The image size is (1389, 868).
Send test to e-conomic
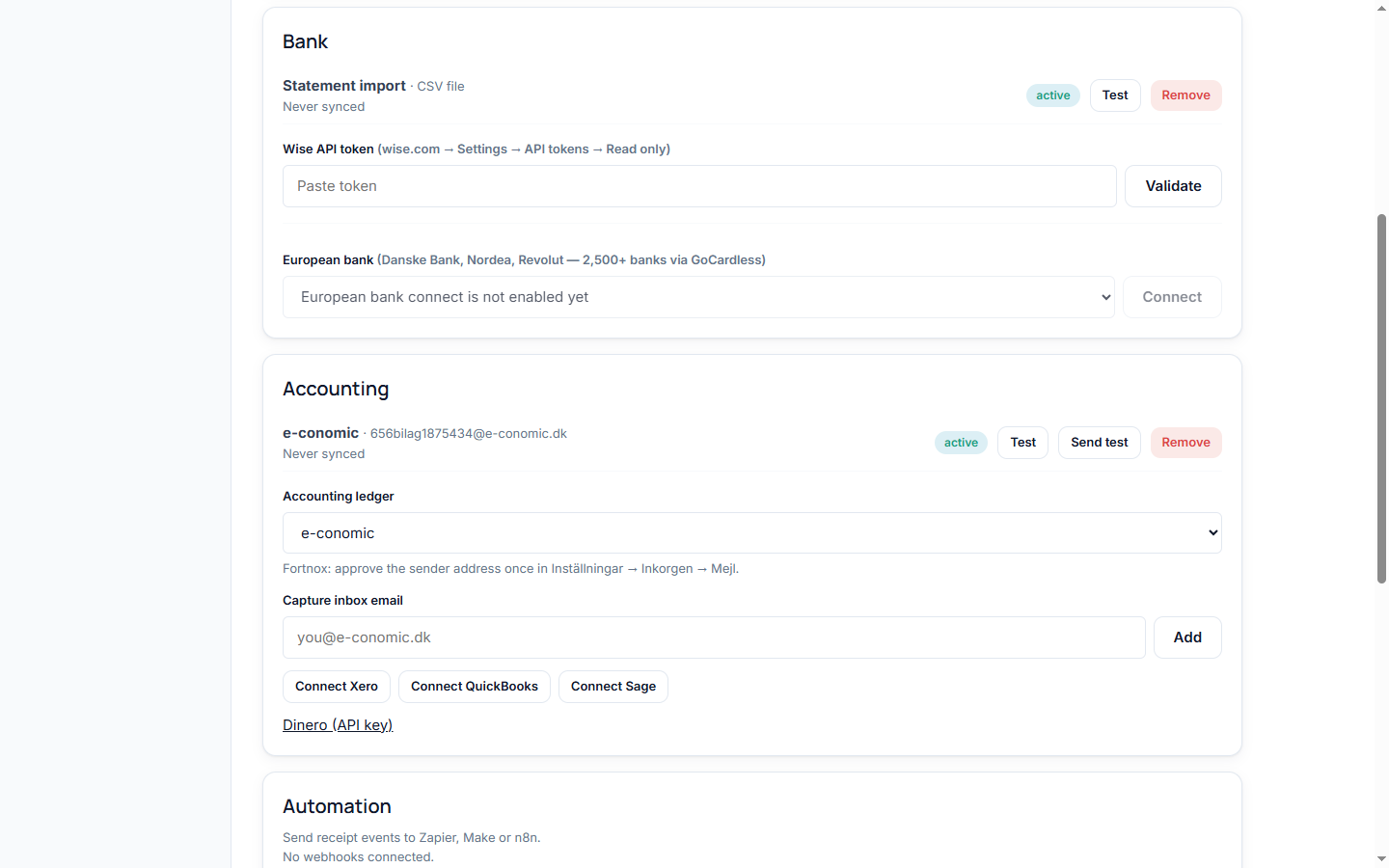pyautogui.click(x=1099, y=443)
